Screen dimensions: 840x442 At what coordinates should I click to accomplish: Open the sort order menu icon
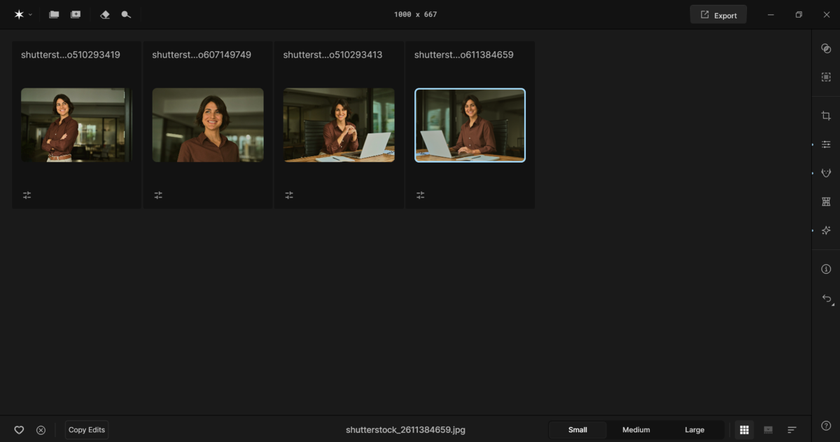(x=792, y=430)
